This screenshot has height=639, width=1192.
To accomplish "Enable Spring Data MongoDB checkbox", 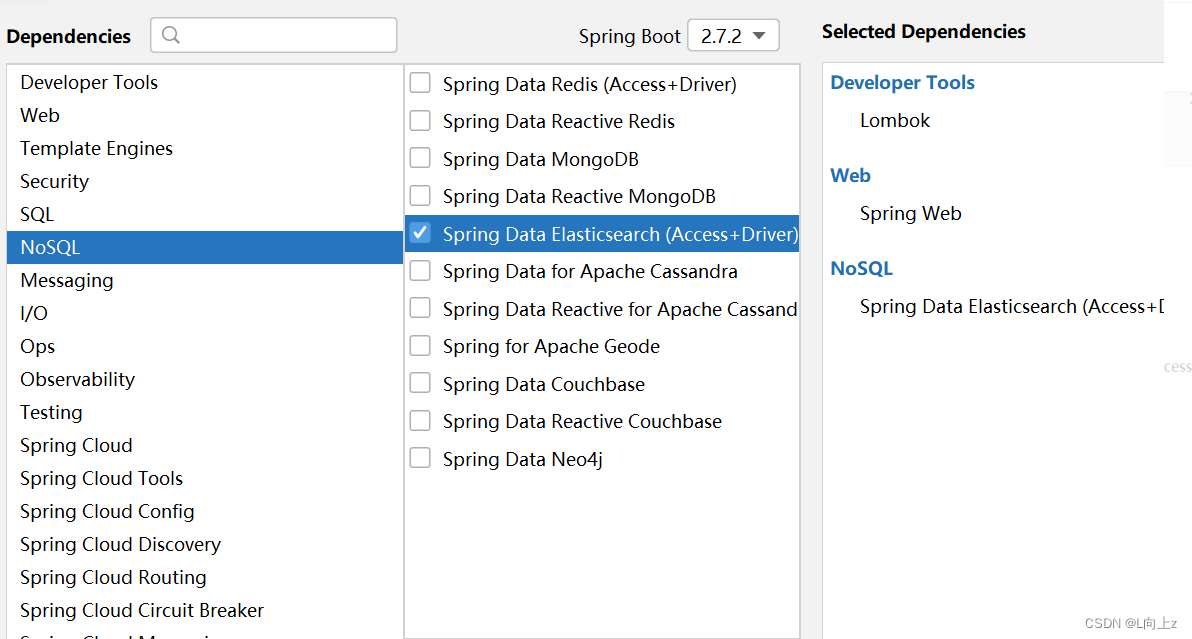I will click(x=420, y=158).
